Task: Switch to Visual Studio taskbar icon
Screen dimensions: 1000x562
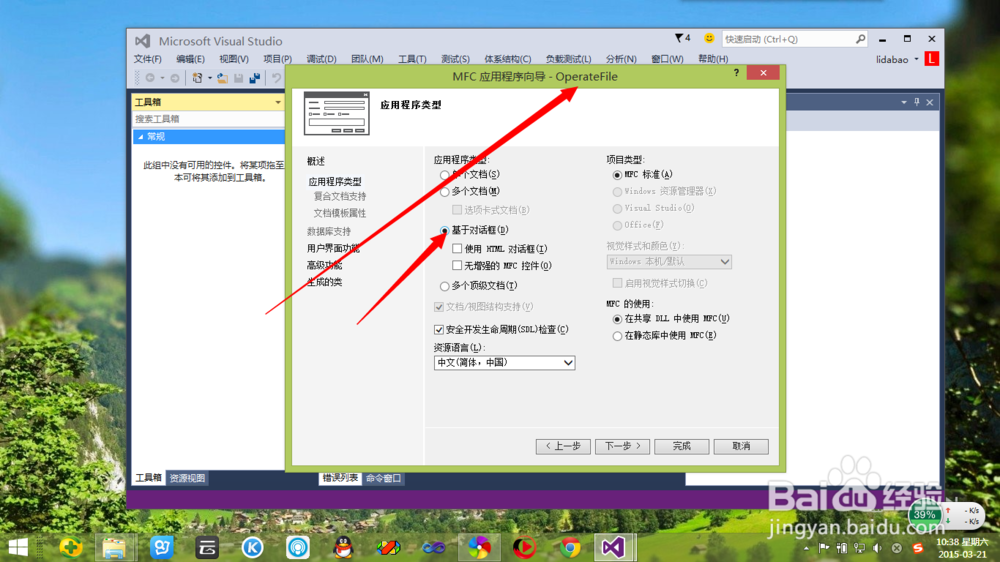Action: [613, 547]
